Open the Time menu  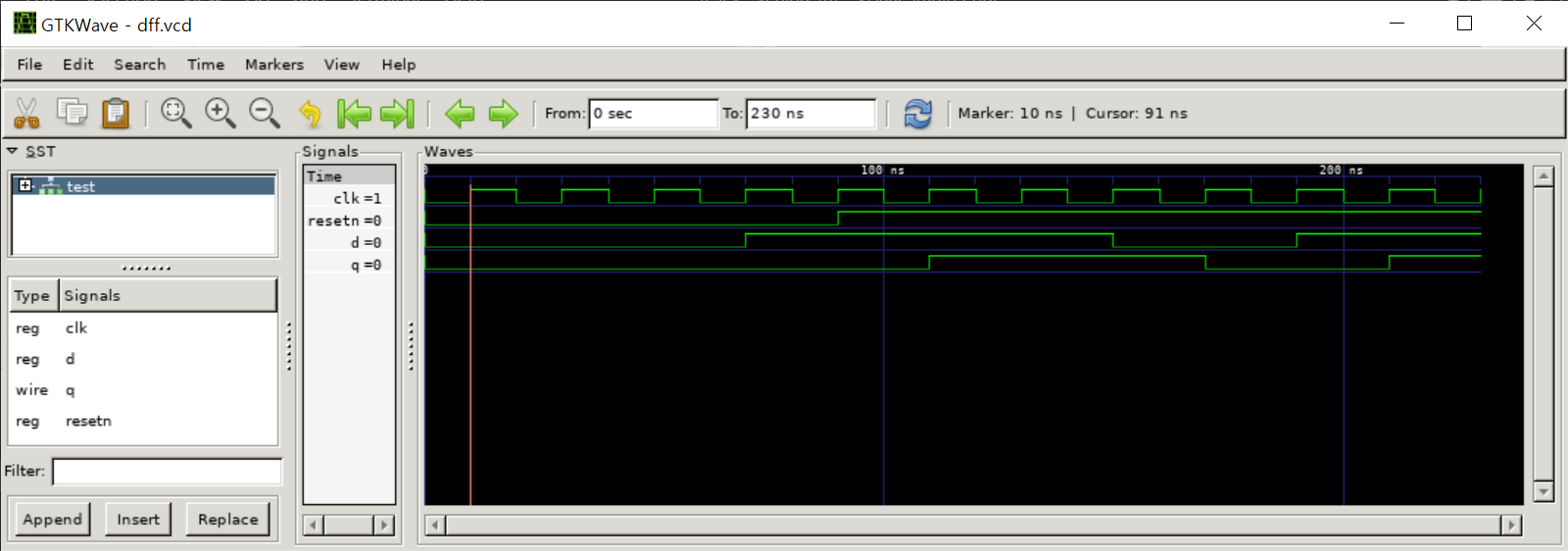pyautogui.click(x=206, y=65)
